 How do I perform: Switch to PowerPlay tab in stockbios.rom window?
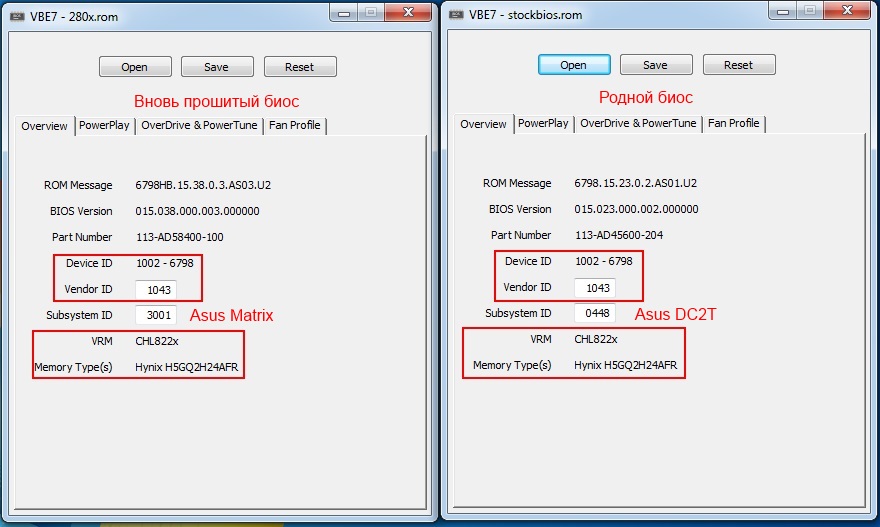(543, 123)
